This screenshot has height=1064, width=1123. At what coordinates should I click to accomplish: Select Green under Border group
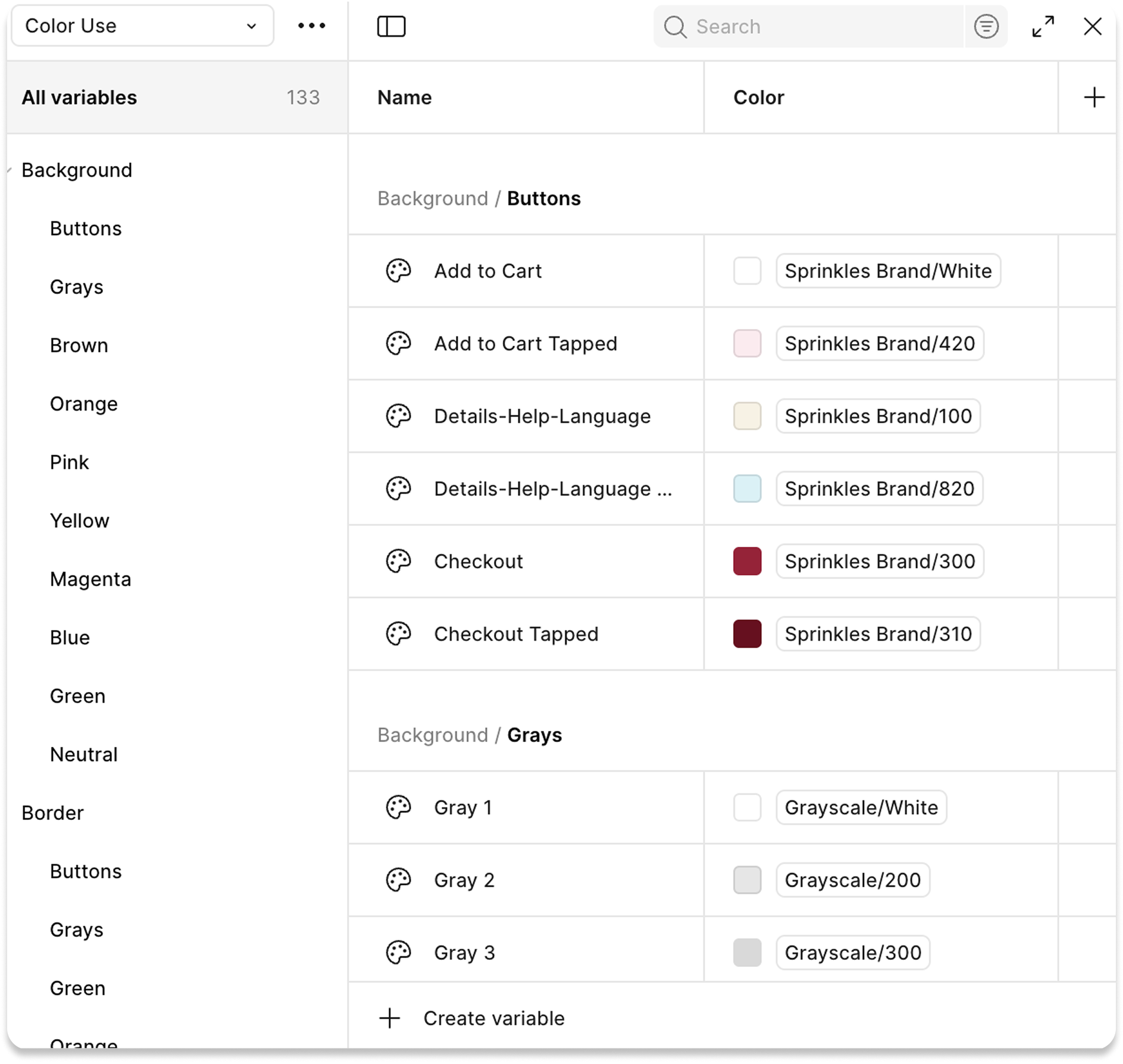pyautogui.click(x=77, y=988)
